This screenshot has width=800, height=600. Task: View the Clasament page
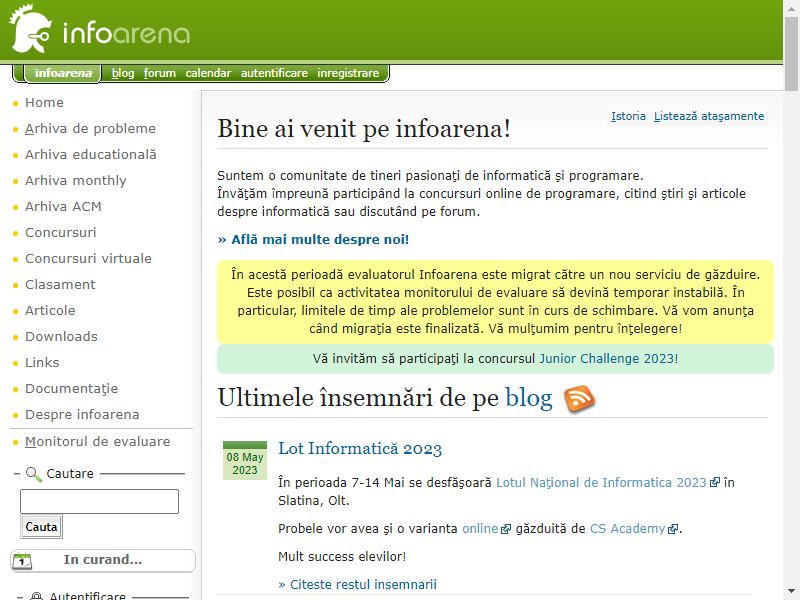pyautogui.click(x=60, y=285)
